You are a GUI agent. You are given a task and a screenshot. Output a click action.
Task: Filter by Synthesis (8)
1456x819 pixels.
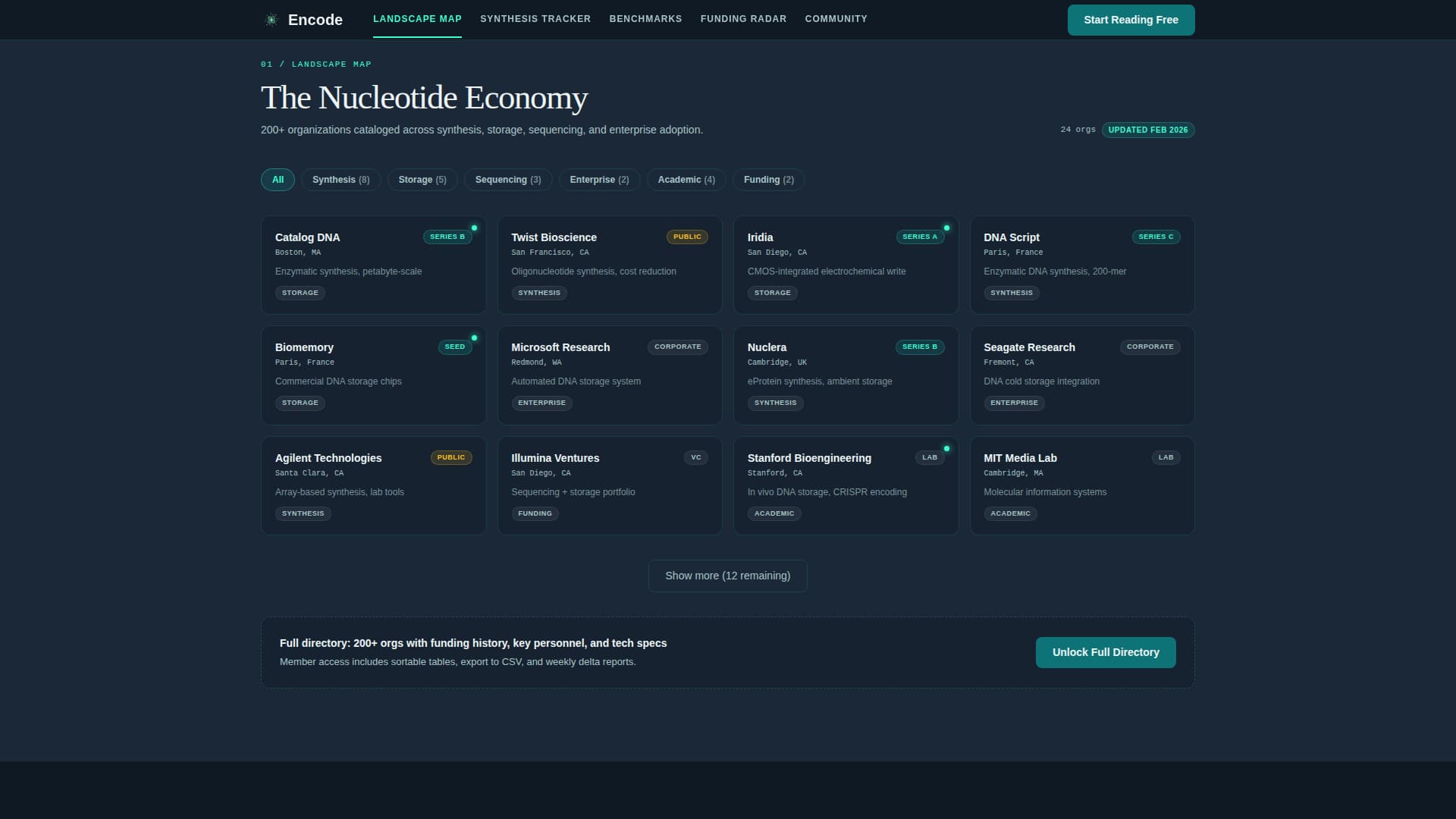[340, 180]
